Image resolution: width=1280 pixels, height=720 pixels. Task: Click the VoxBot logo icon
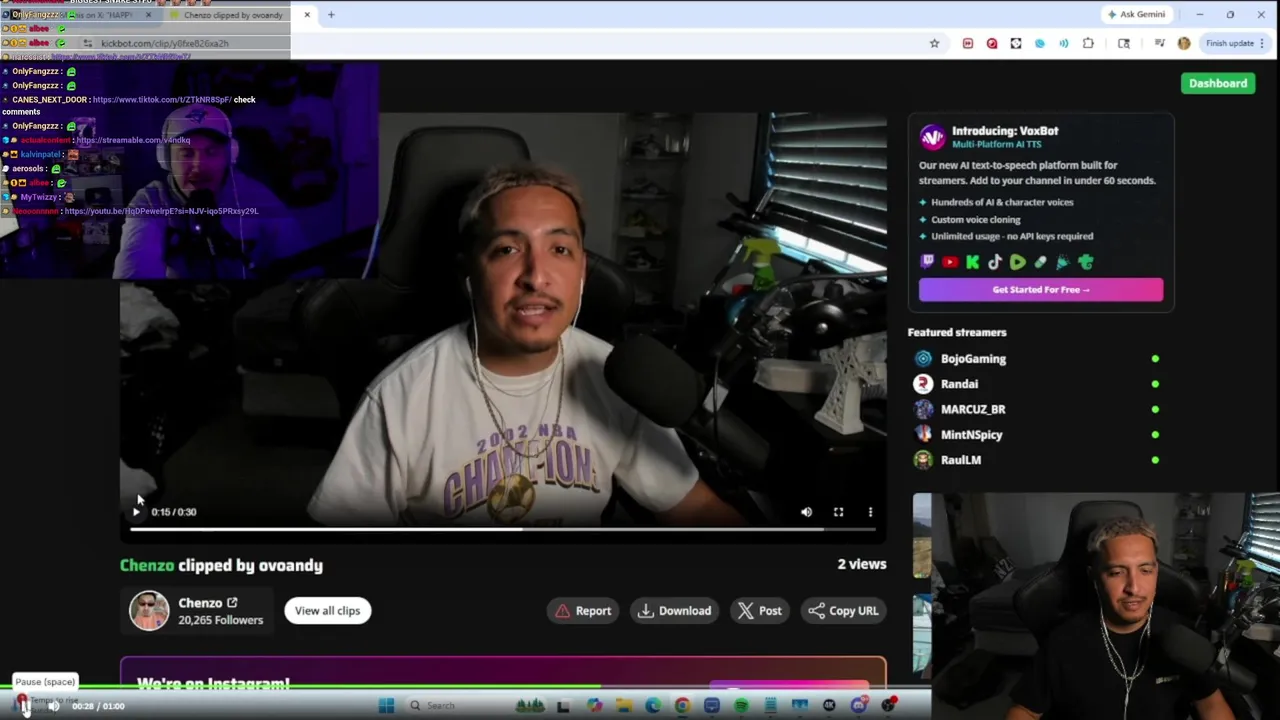(x=932, y=137)
